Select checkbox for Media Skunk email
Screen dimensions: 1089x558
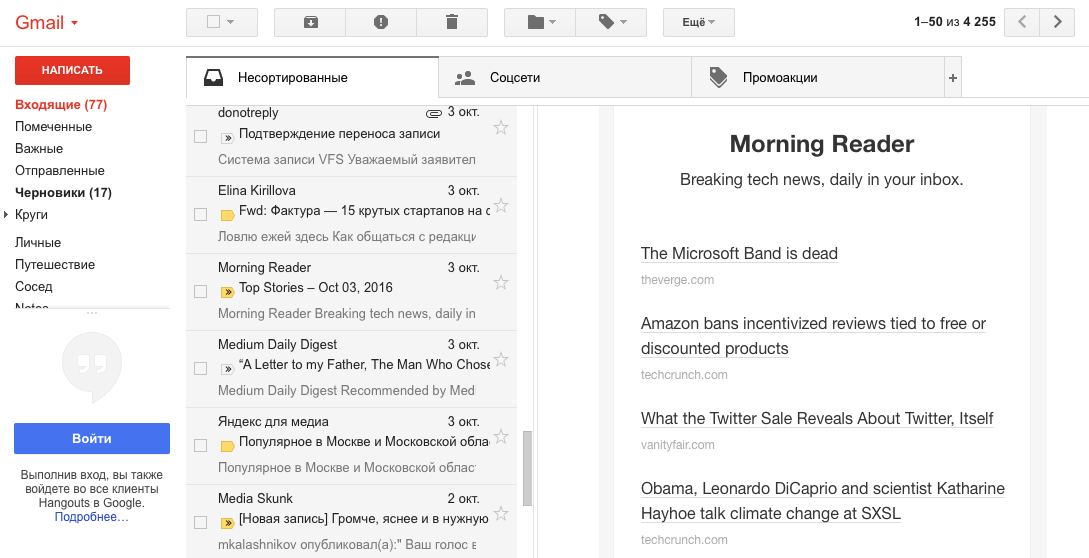201,522
